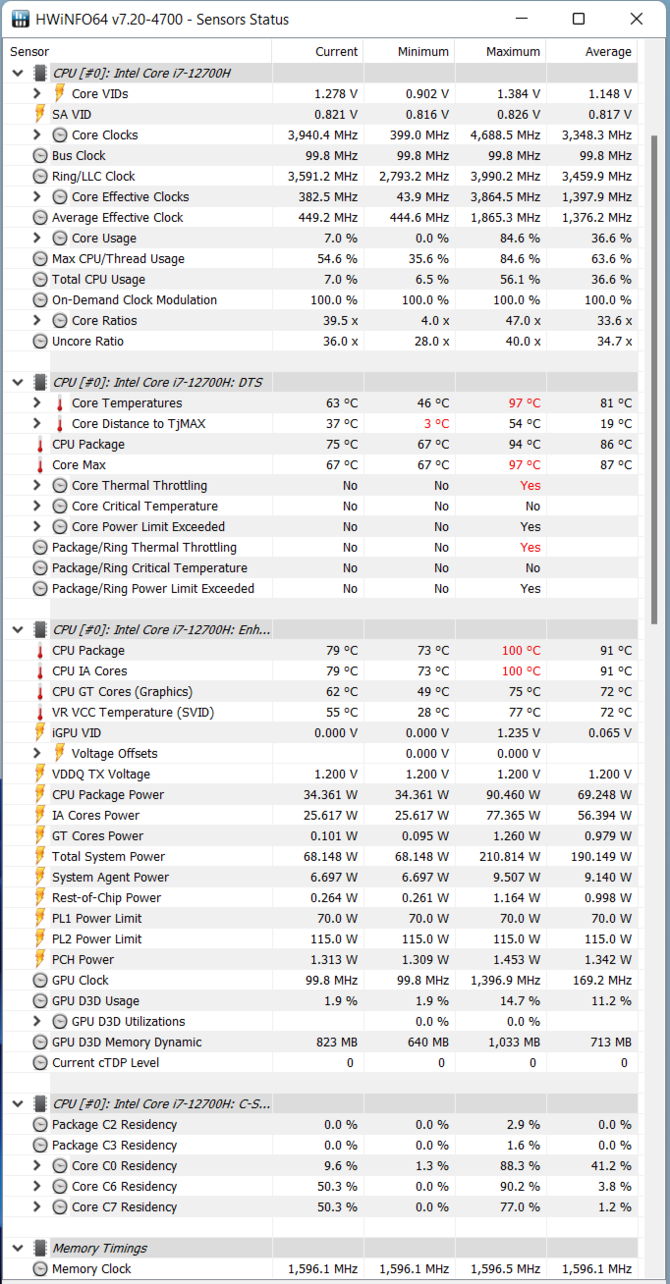This screenshot has width=670, height=1284.
Task: Expand the Voltage Offsets row
Action: pyautogui.click(x=37, y=753)
